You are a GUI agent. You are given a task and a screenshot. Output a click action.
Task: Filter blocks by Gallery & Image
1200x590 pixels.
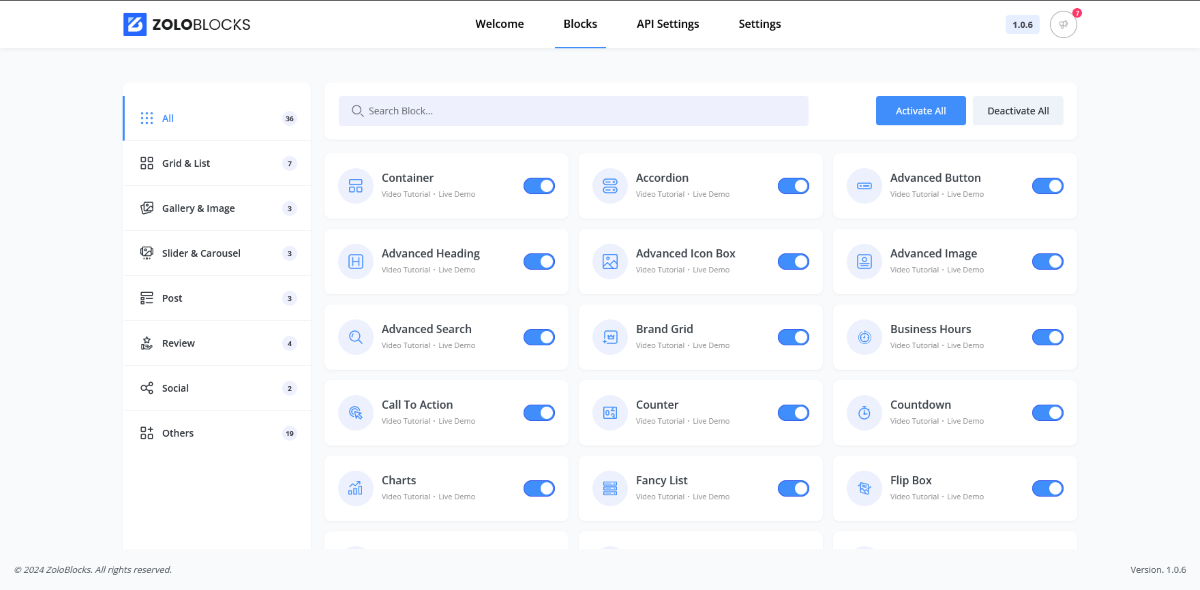coord(217,208)
